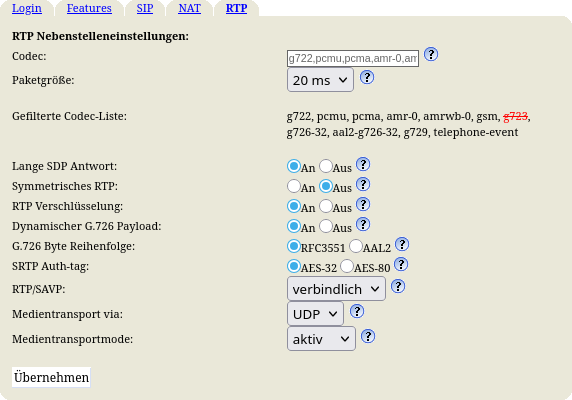Turn RTP Verschlüsselung to Aus
The image size is (572, 400).
326,206
